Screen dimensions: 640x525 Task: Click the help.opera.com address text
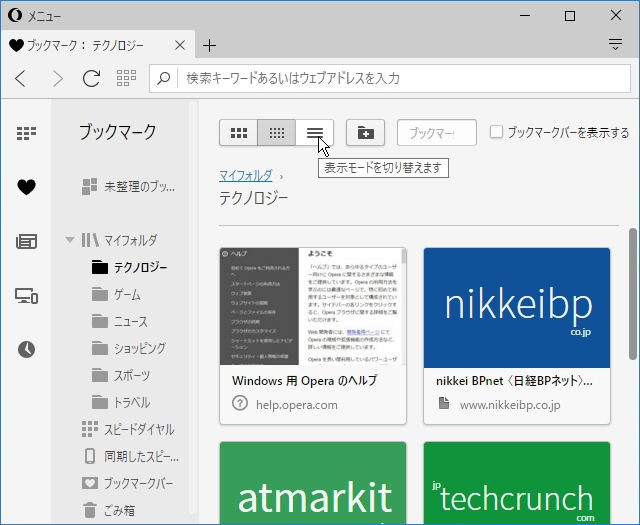click(x=297, y=405)
